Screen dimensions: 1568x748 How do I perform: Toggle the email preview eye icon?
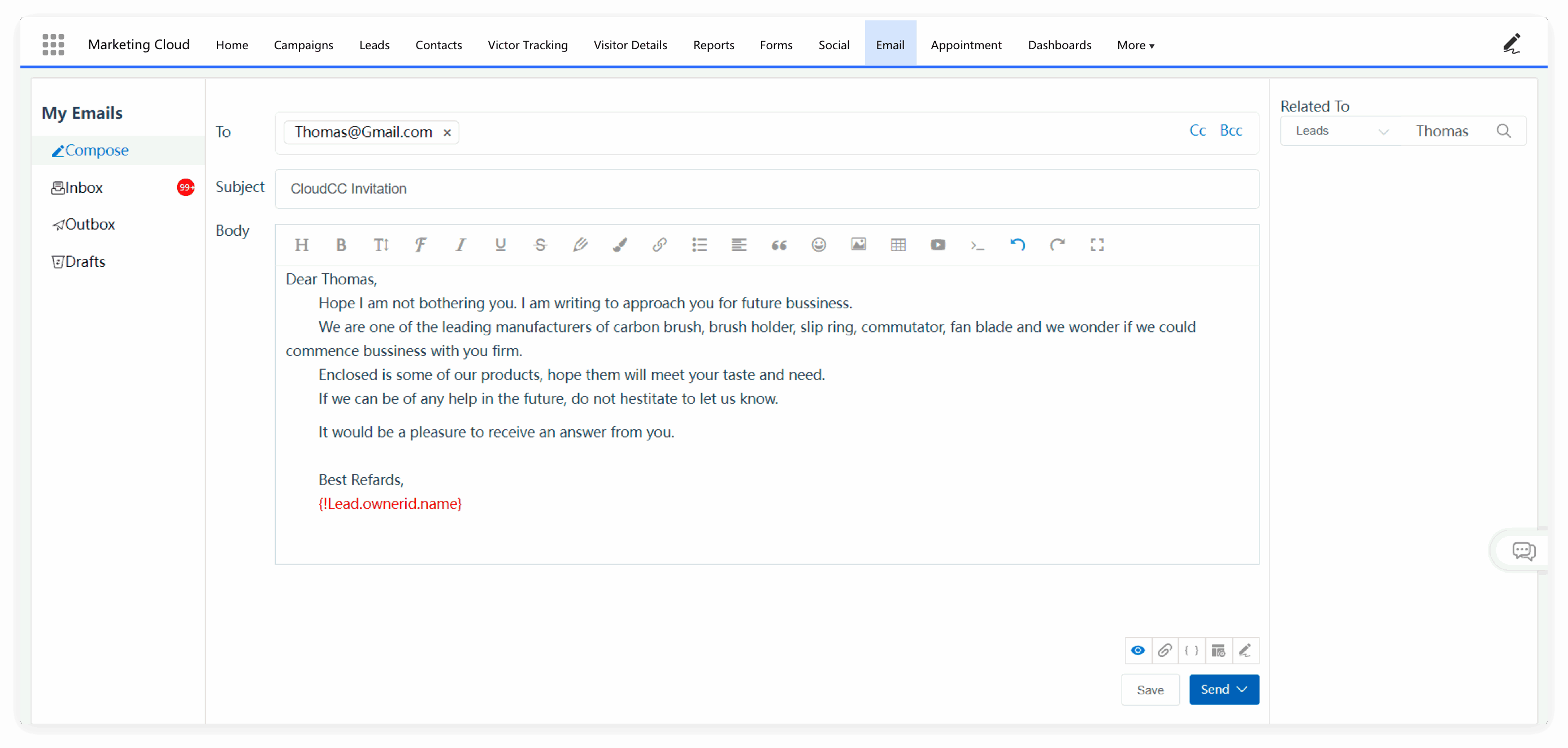coord(1137,651)
